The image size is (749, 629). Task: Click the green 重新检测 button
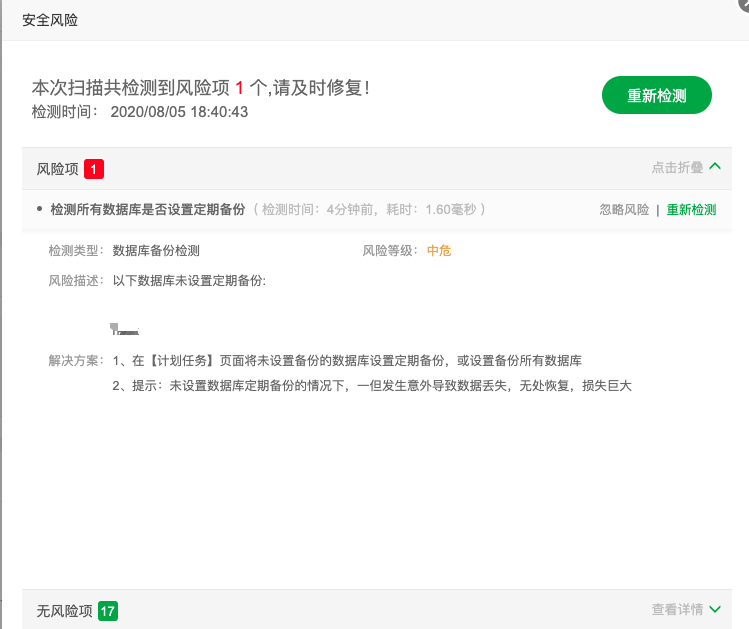pyautogui.click(x=656, y=95)
